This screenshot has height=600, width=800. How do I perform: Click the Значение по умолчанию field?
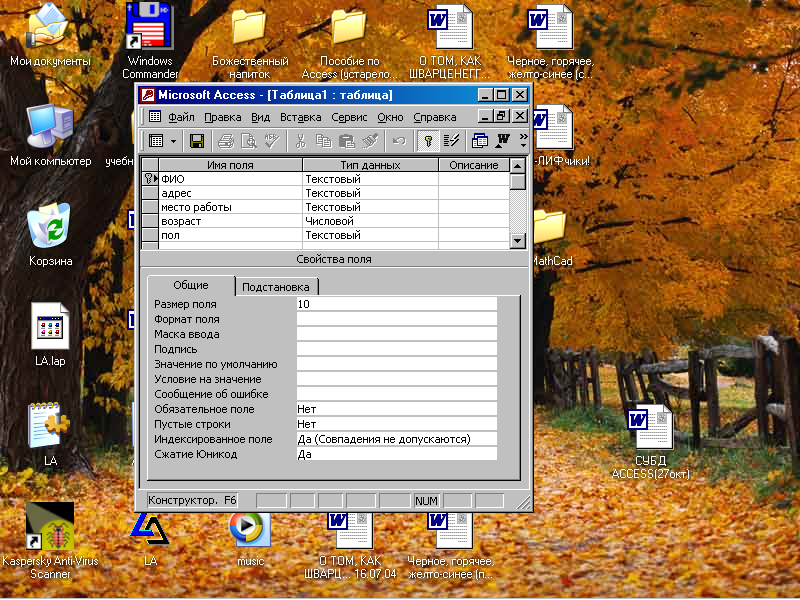click(396, 364)
